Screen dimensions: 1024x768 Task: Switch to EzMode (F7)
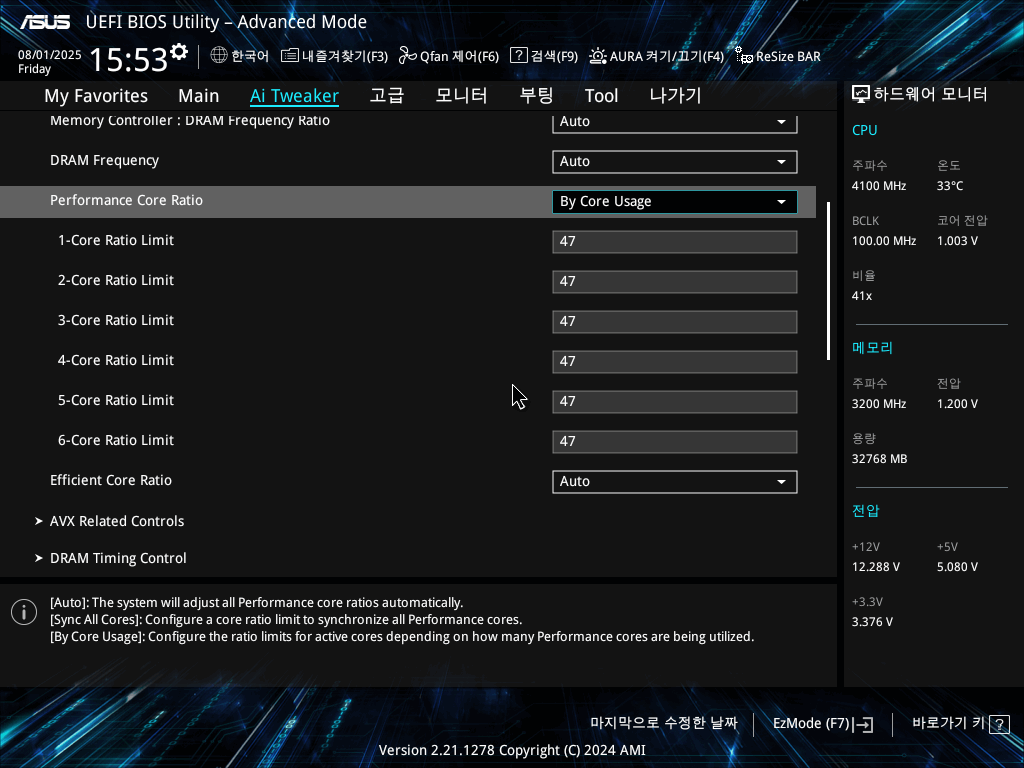point(823,724)
